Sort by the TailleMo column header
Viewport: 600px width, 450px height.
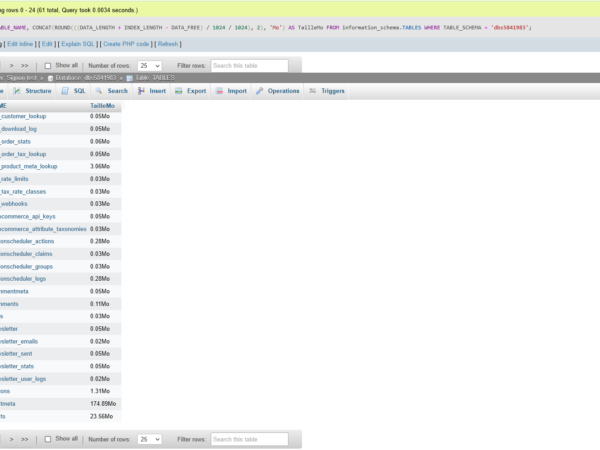tap(103, 105)
